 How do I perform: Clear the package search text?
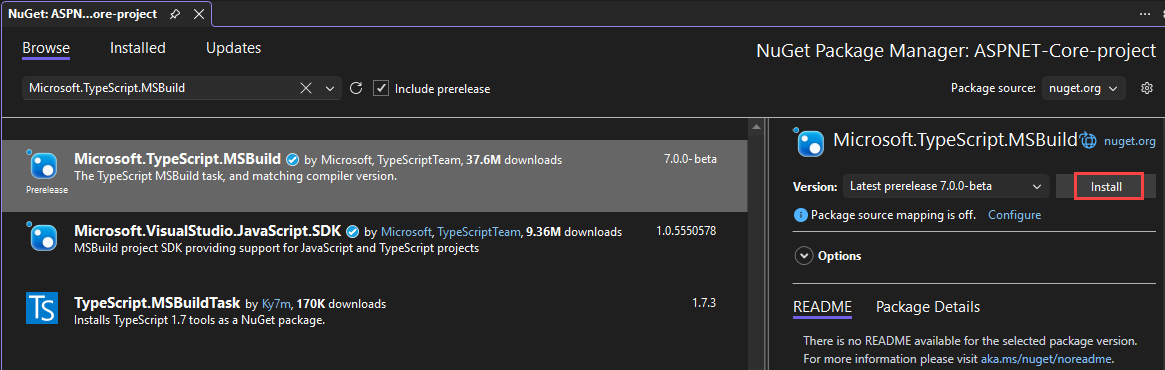306,88
